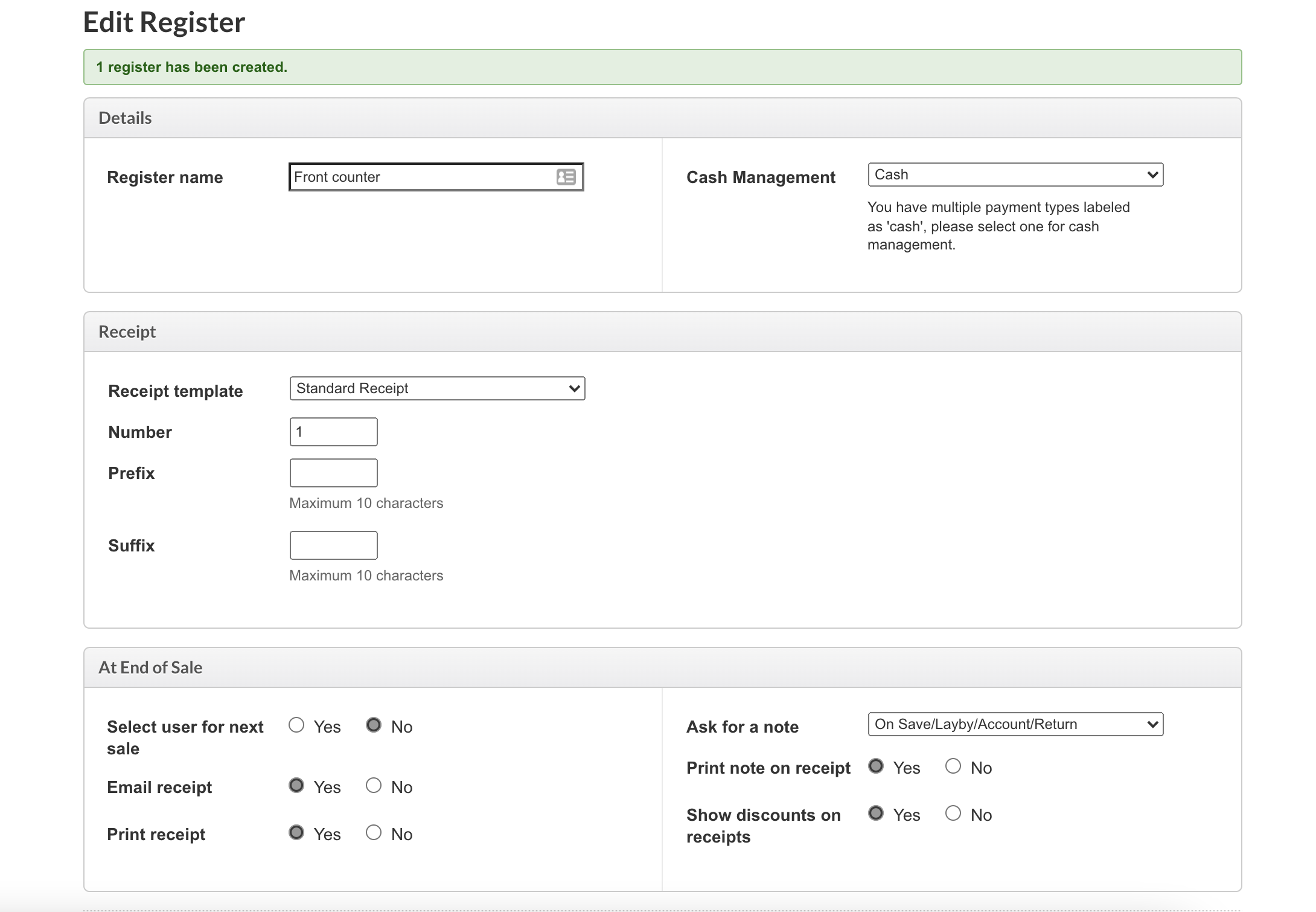
Task: Click the Suffix input field
Action: tap(333, 544)
